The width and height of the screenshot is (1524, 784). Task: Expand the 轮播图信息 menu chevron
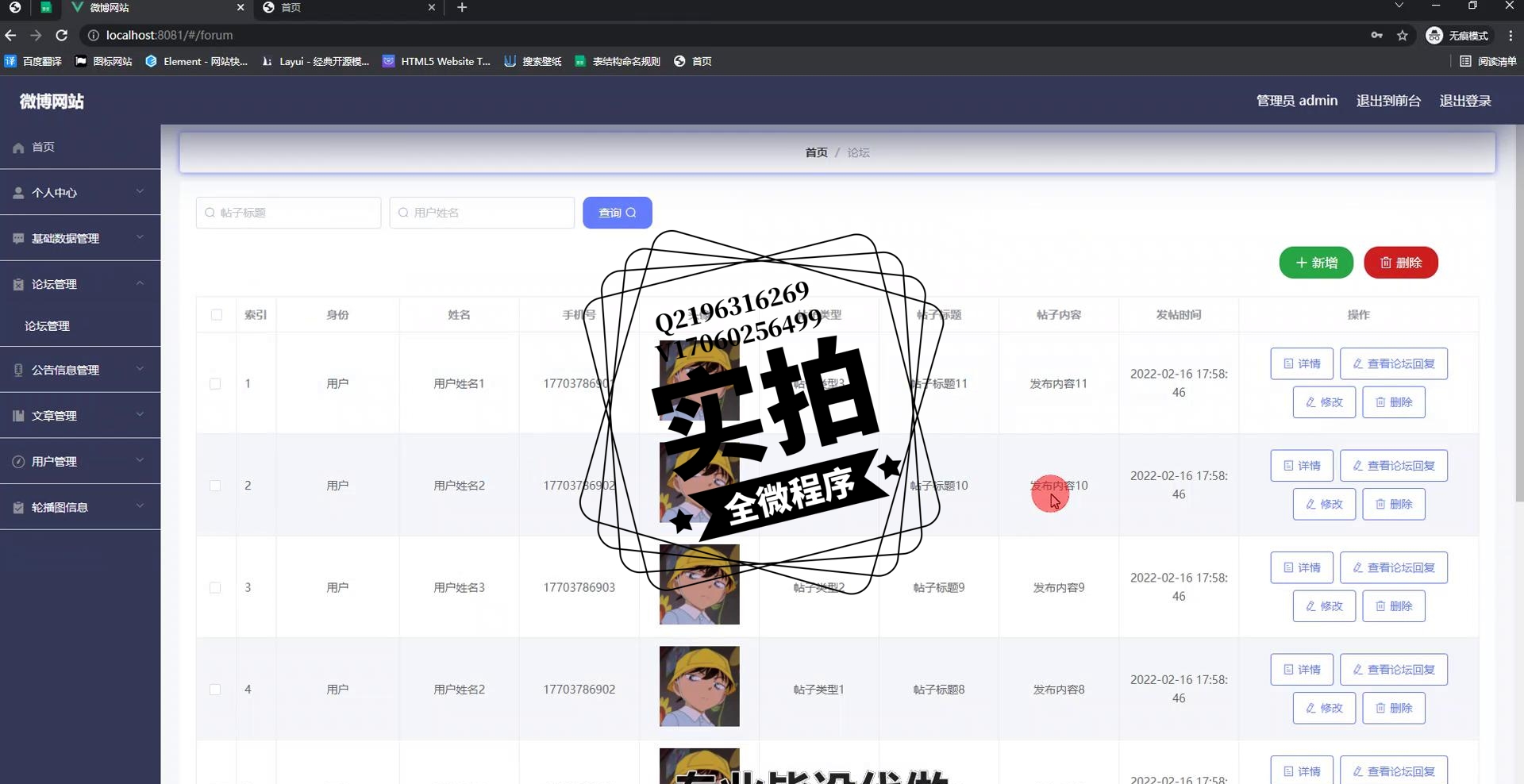[x=140, y=505]
